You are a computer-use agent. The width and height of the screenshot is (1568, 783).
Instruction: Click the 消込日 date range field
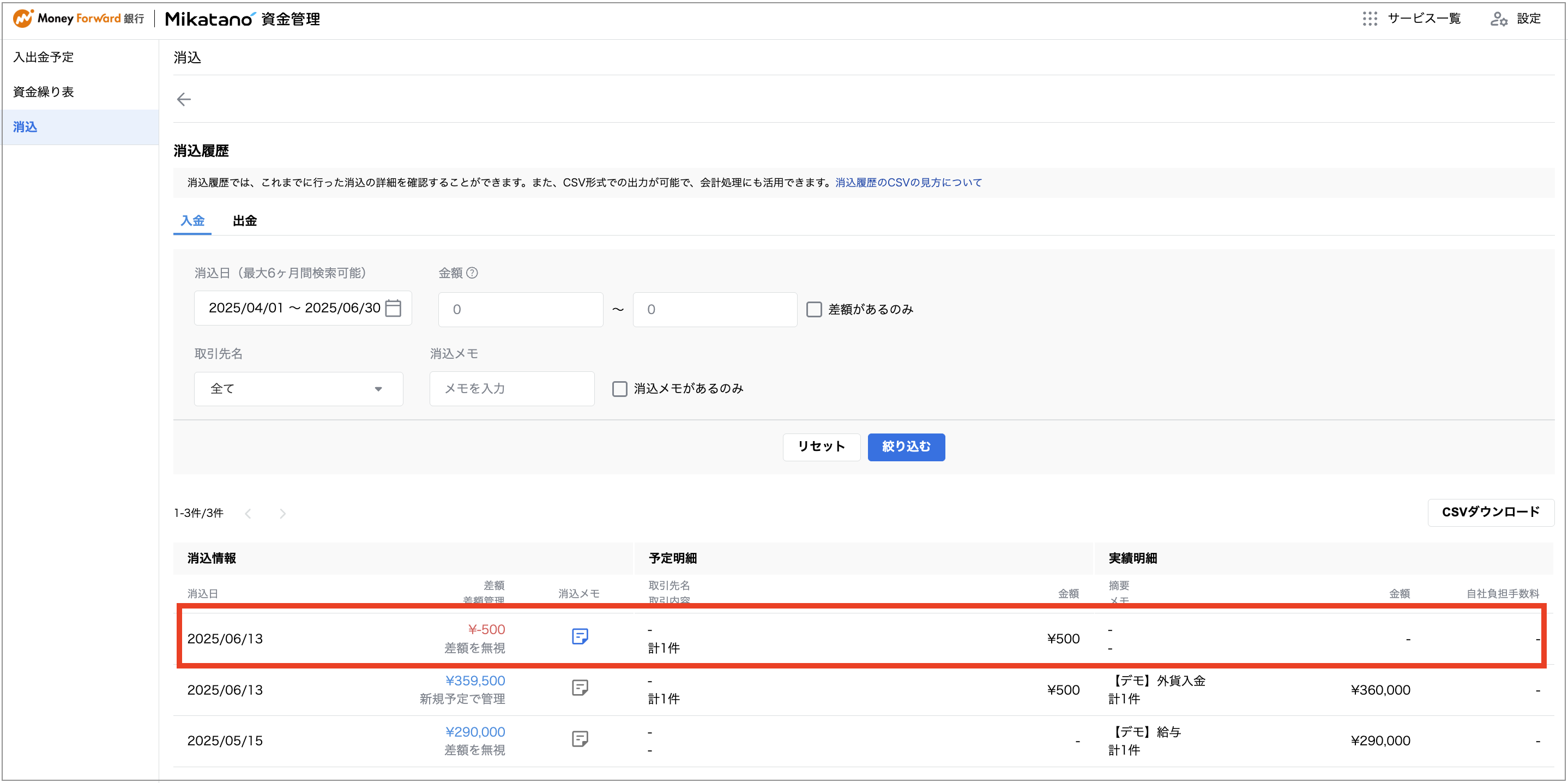pos(303,308)
